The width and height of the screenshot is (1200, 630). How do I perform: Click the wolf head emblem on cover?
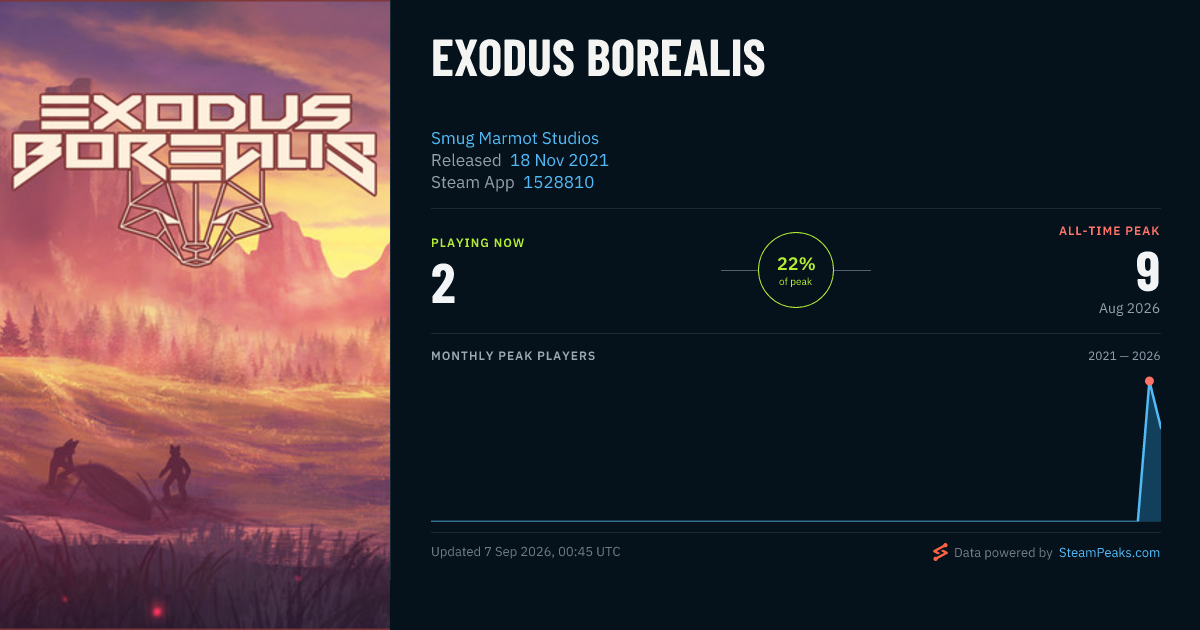pyautogui.click(x=194, y=222)
